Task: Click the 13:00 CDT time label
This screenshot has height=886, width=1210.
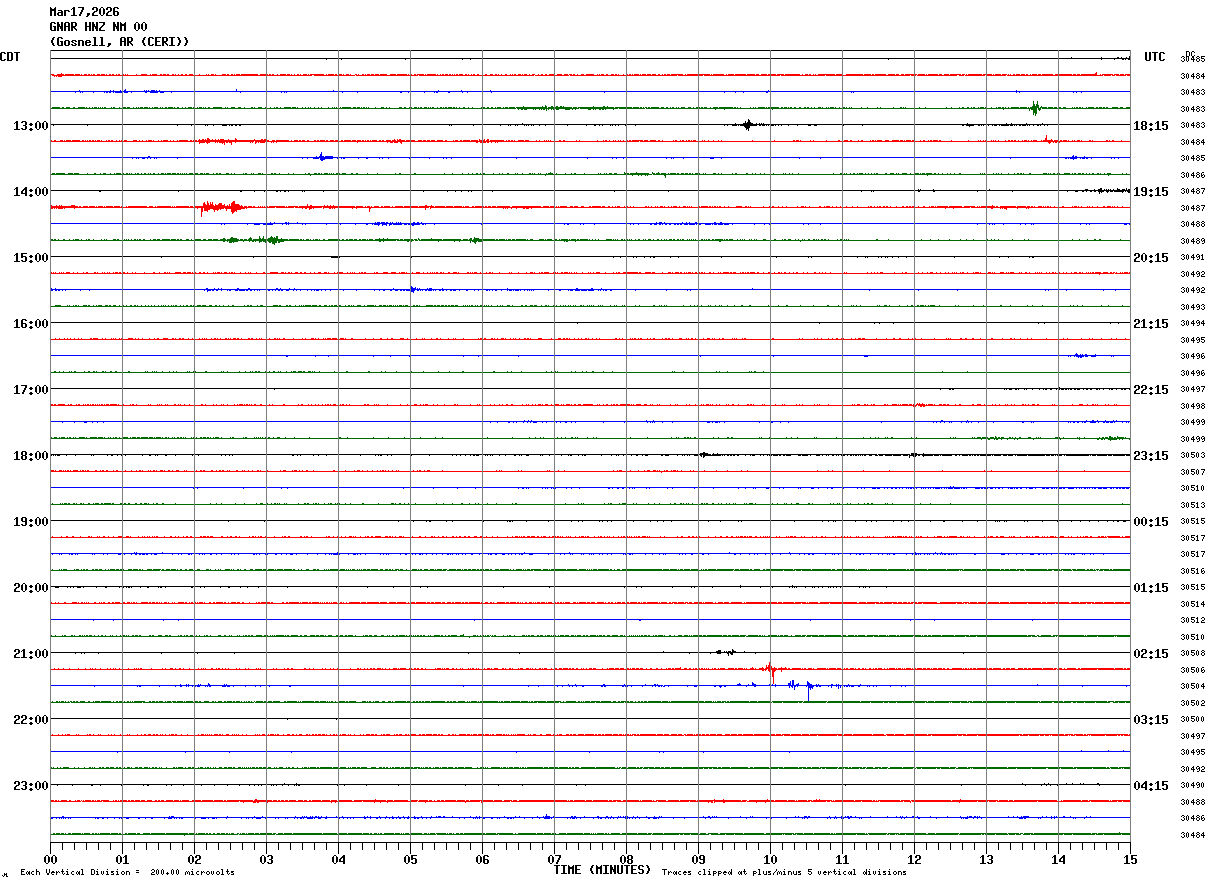Action: click(x=30, y=126)
